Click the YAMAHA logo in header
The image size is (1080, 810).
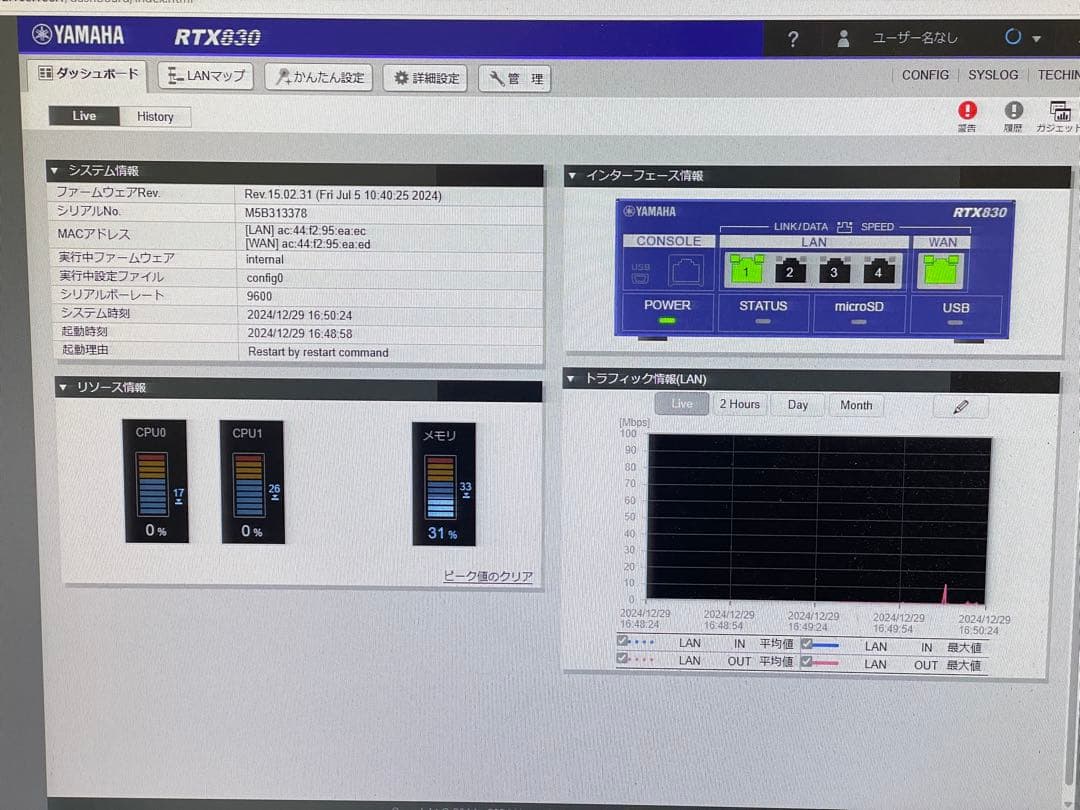coord(78,34)
